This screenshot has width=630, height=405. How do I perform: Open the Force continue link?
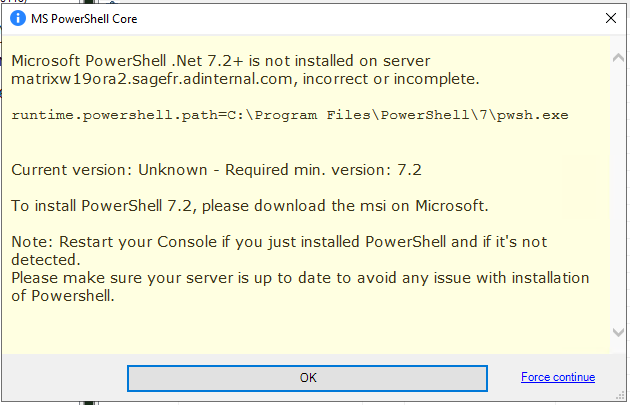[558, 377]
